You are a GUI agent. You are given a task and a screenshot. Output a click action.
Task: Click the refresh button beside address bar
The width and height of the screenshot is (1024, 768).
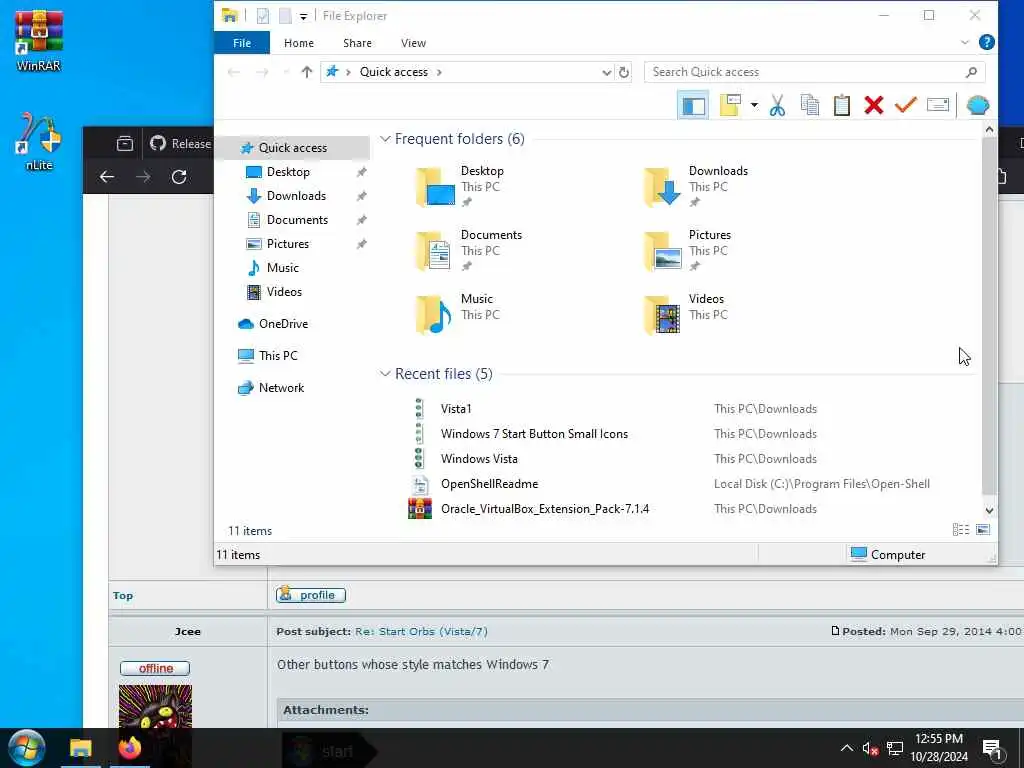pos(624,72)
